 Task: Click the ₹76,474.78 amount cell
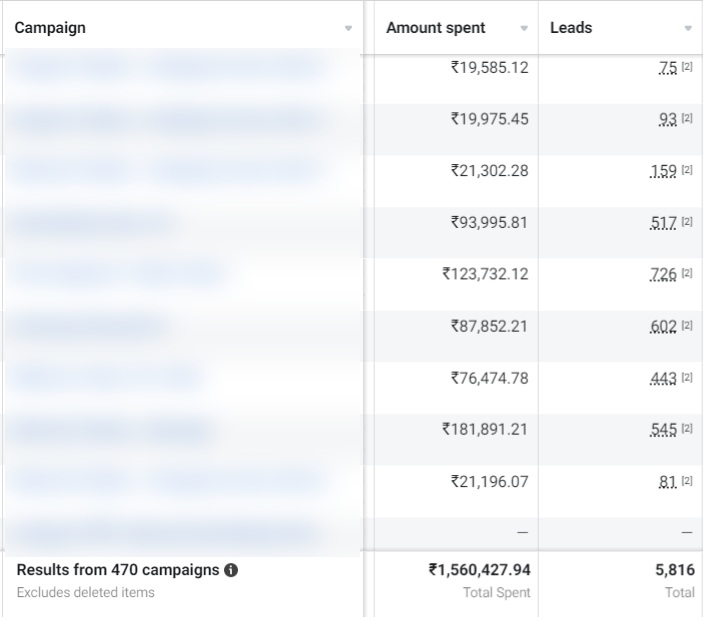tap(490, 378)
